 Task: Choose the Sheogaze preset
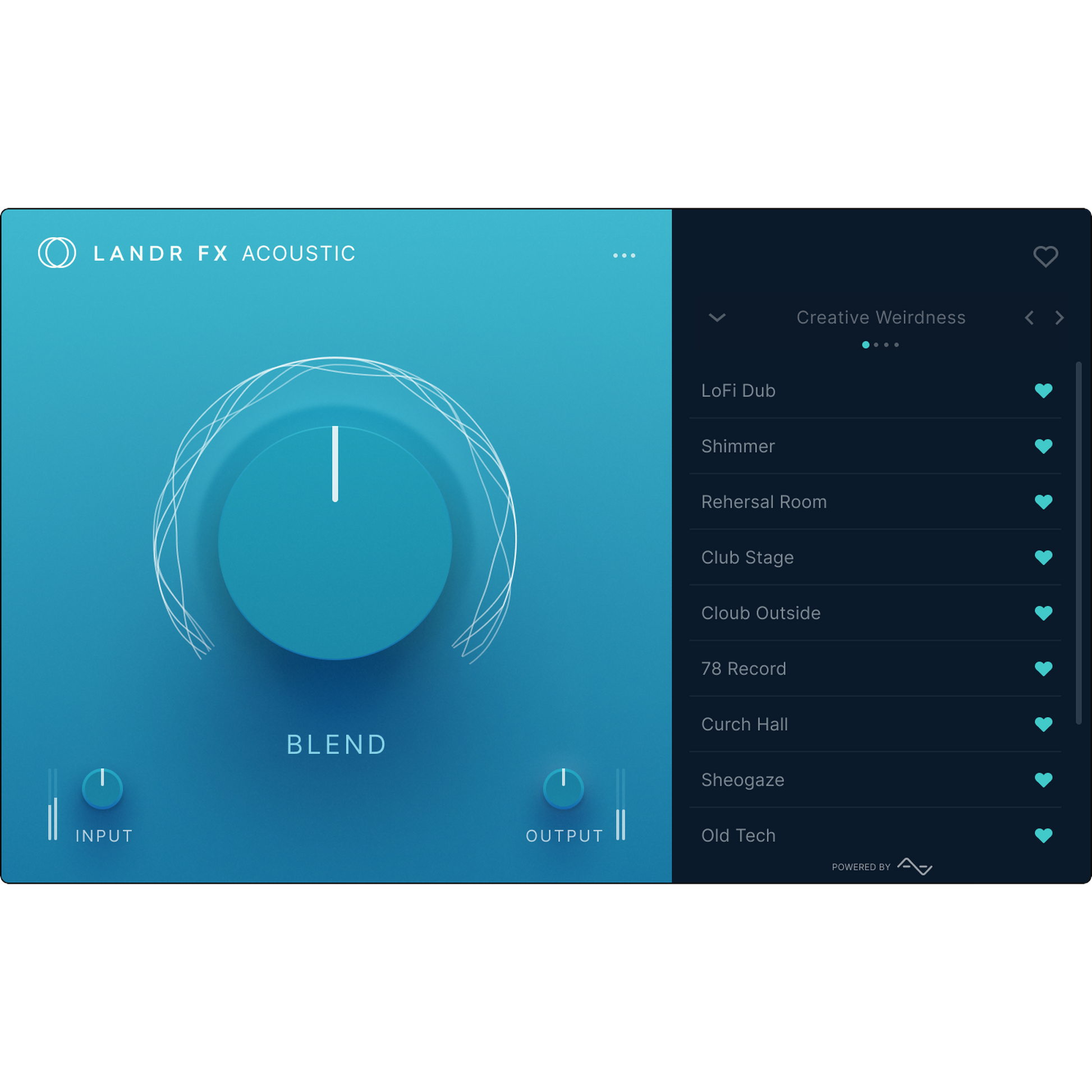pos(743,780)
